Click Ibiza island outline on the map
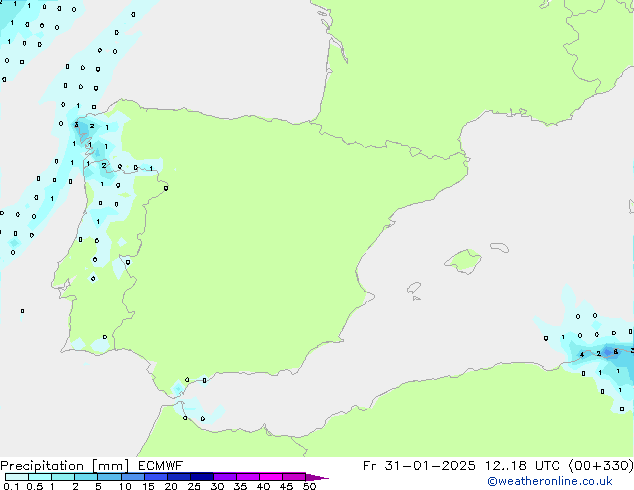The image size is (634, 490). (414, 288)
